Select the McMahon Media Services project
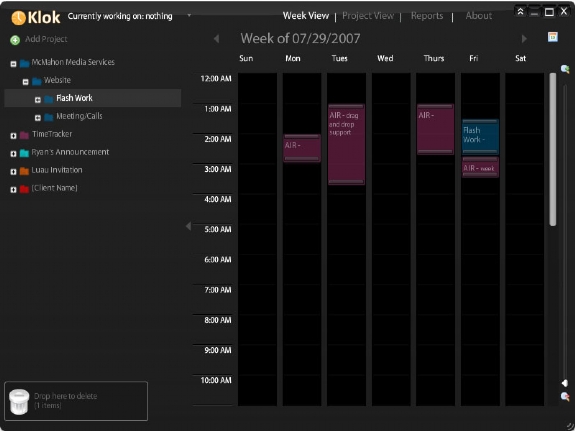Viewport: 575px width, 431px height. point(73,62)
